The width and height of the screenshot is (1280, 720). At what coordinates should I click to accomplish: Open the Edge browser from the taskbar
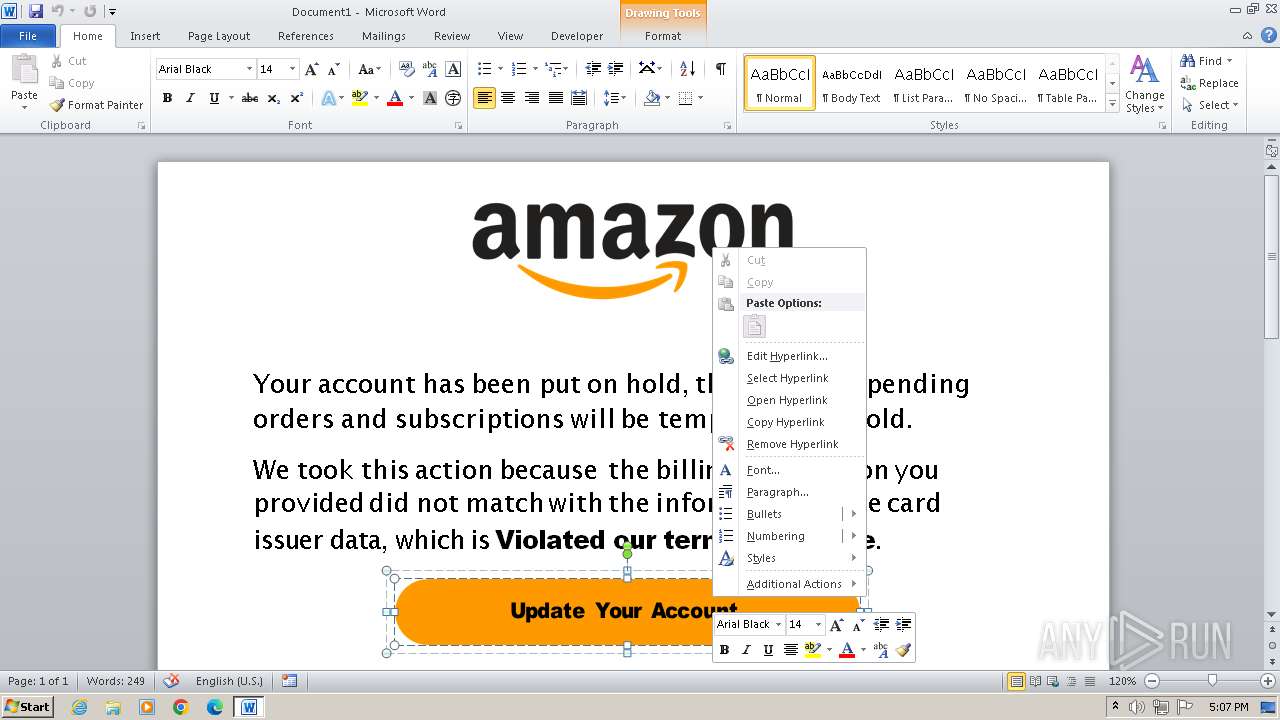pyautogui.click(x=214, y=707)
